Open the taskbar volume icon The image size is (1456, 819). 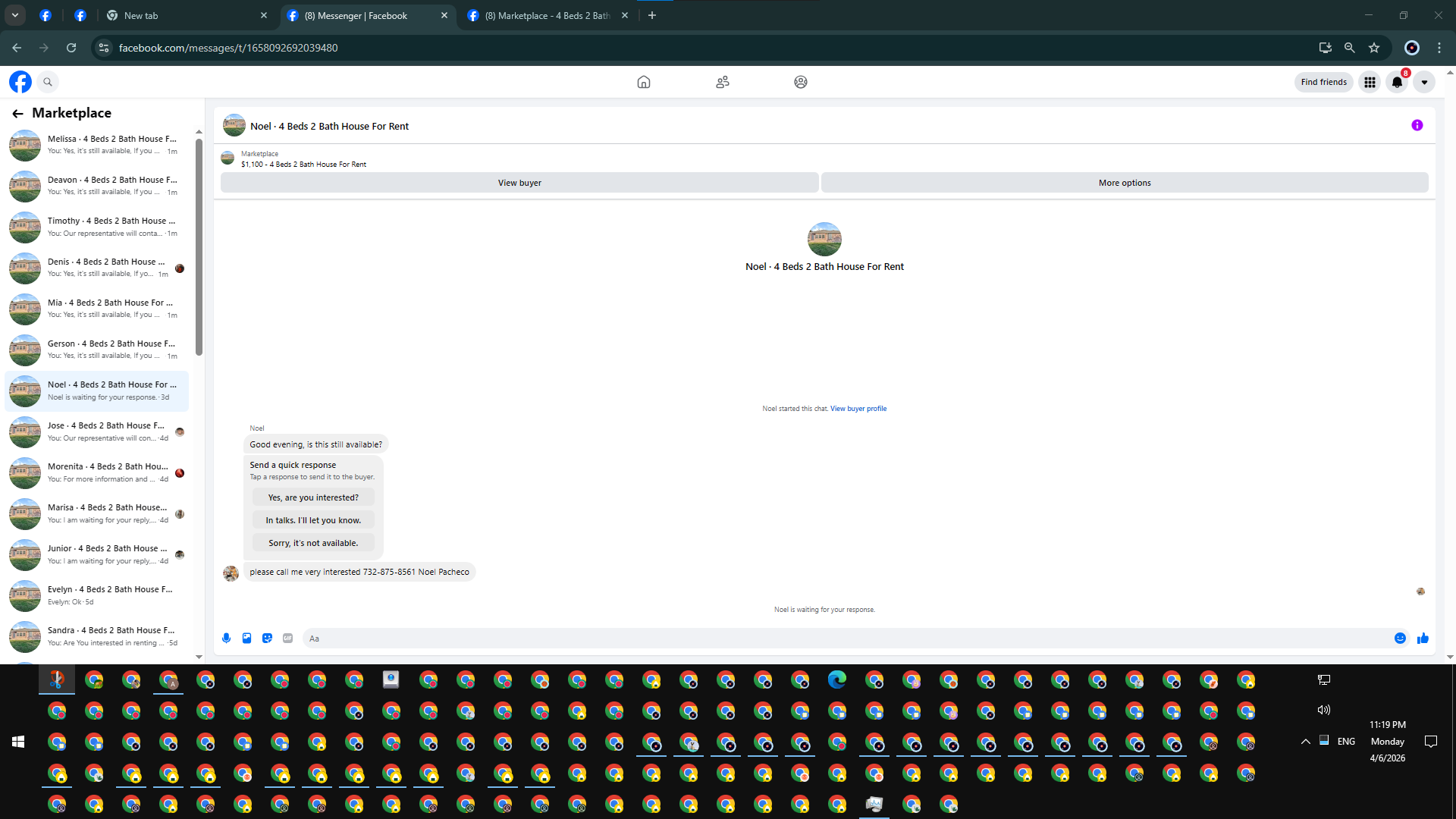(x=1324, y=711)
